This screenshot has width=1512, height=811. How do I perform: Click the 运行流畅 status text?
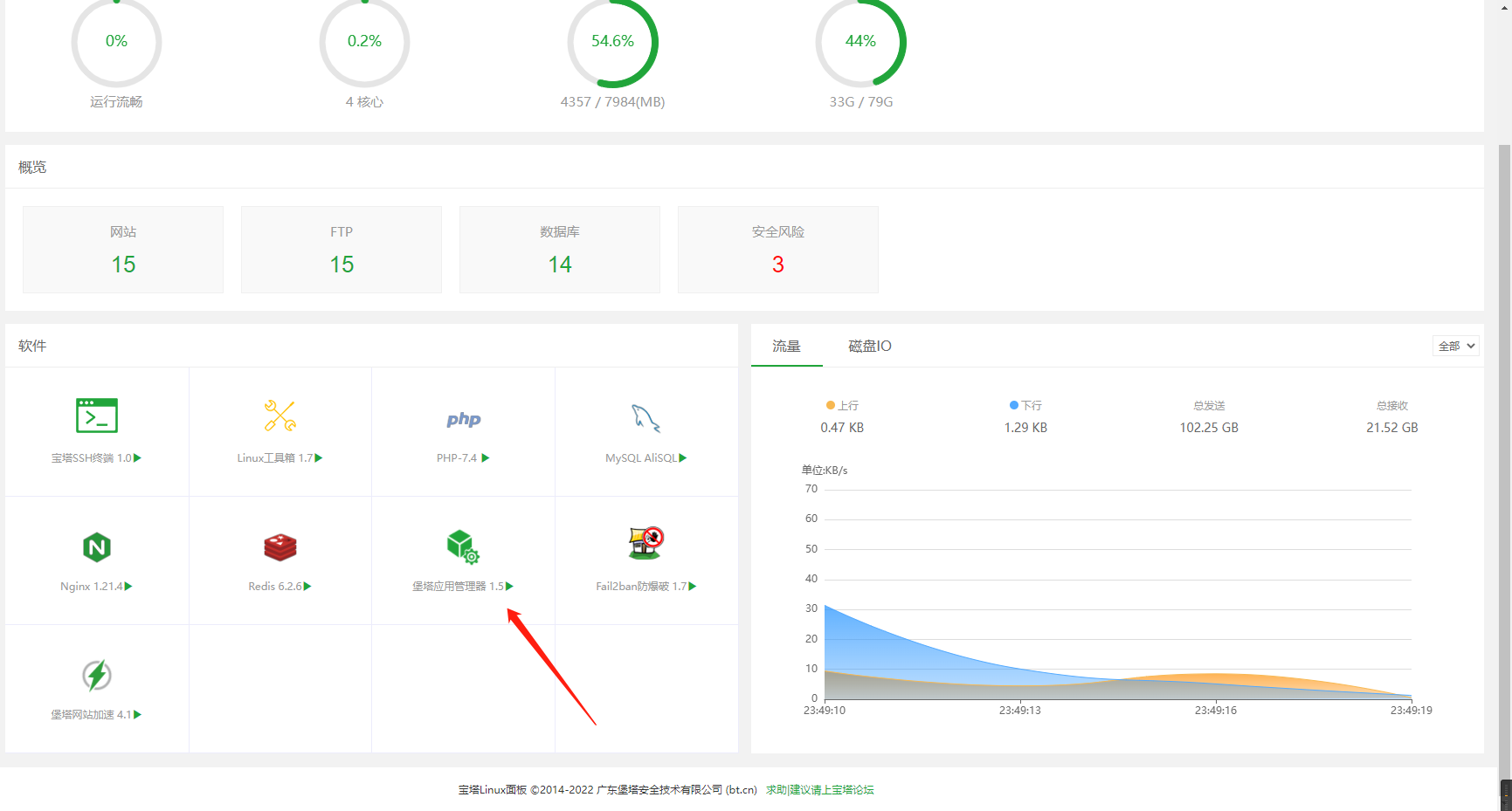116,102
